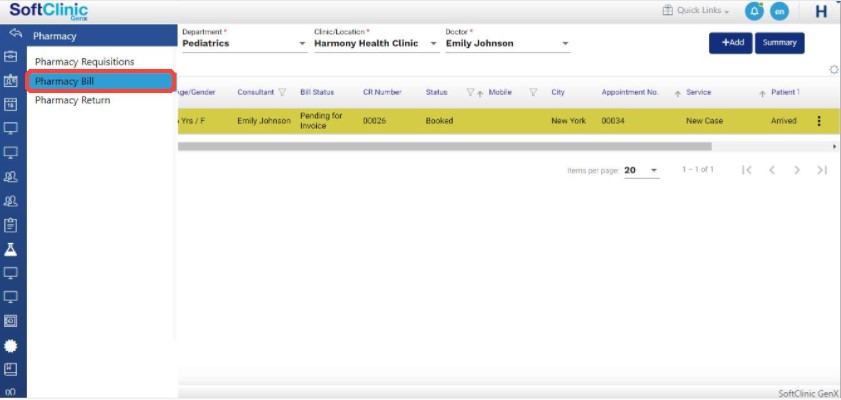Click the flask laboratory icon in sidebar
This screenshot has height=400, width=841.
click(x=11, y=249)
